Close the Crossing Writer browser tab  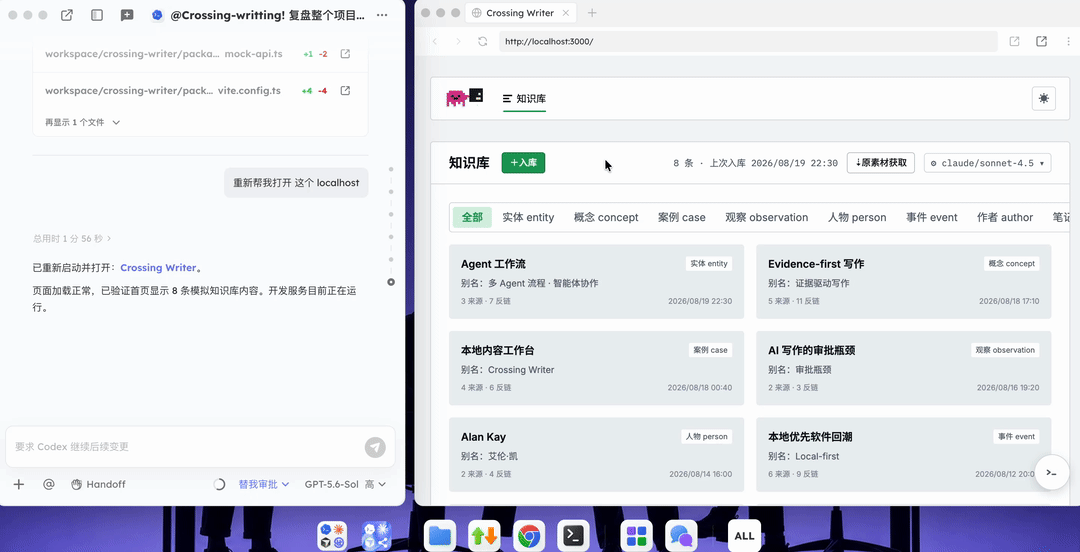point(566,13)
